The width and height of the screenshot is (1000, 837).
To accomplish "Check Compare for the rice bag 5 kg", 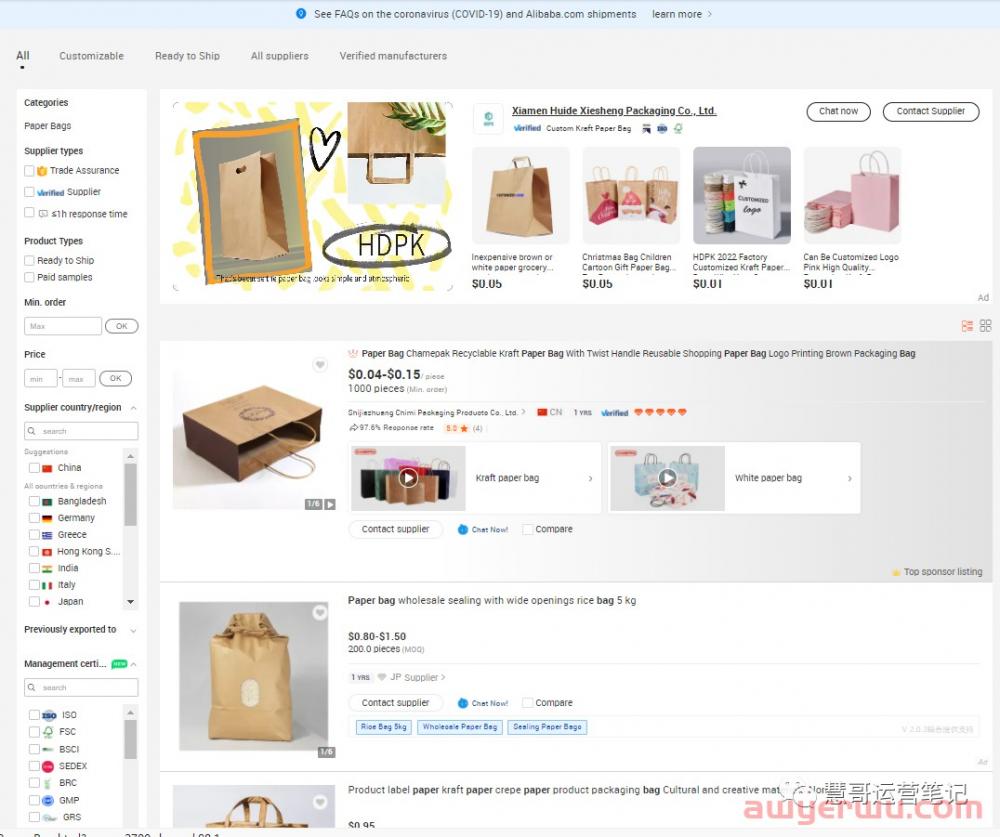I will click(x=527, y=702).
